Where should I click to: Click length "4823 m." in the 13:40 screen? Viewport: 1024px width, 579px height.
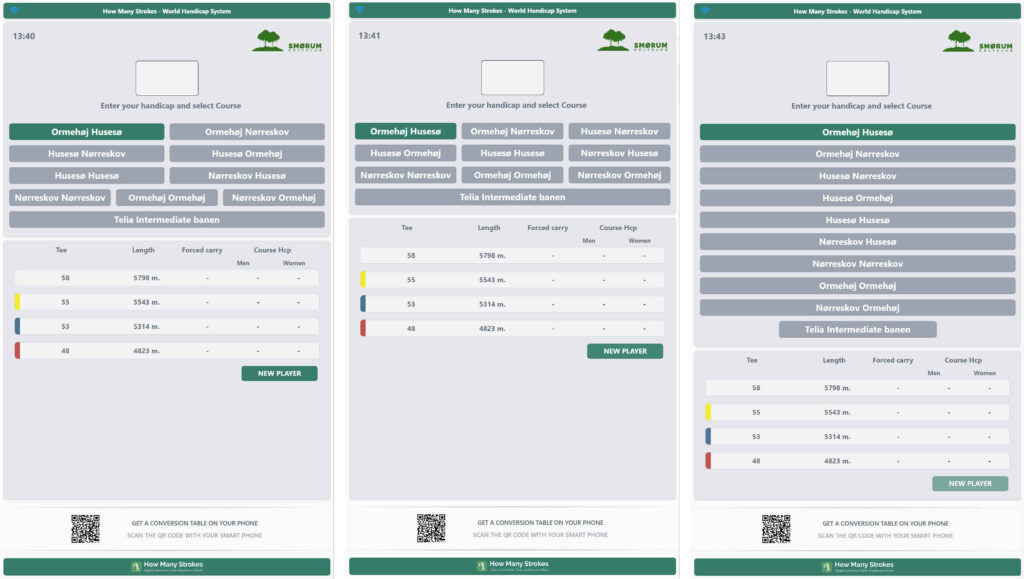tap(146, 351)
